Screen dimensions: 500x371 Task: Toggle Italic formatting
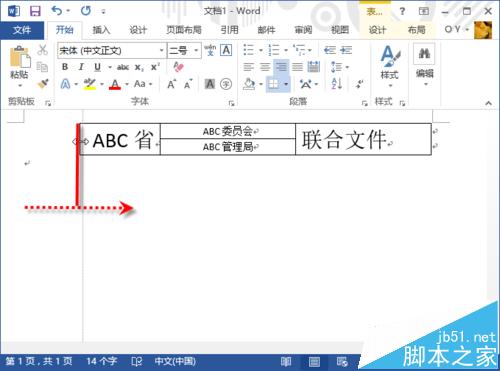(81, 67)
